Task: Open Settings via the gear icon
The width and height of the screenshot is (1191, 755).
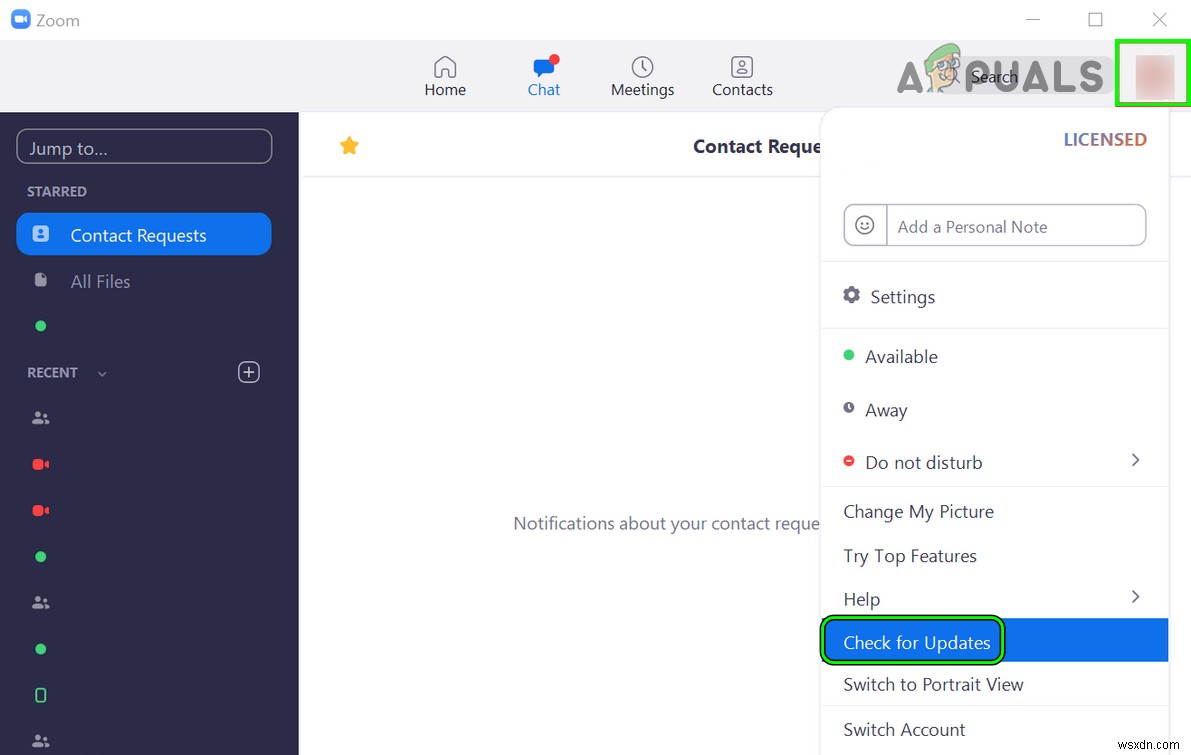Action: click(852, 296)
